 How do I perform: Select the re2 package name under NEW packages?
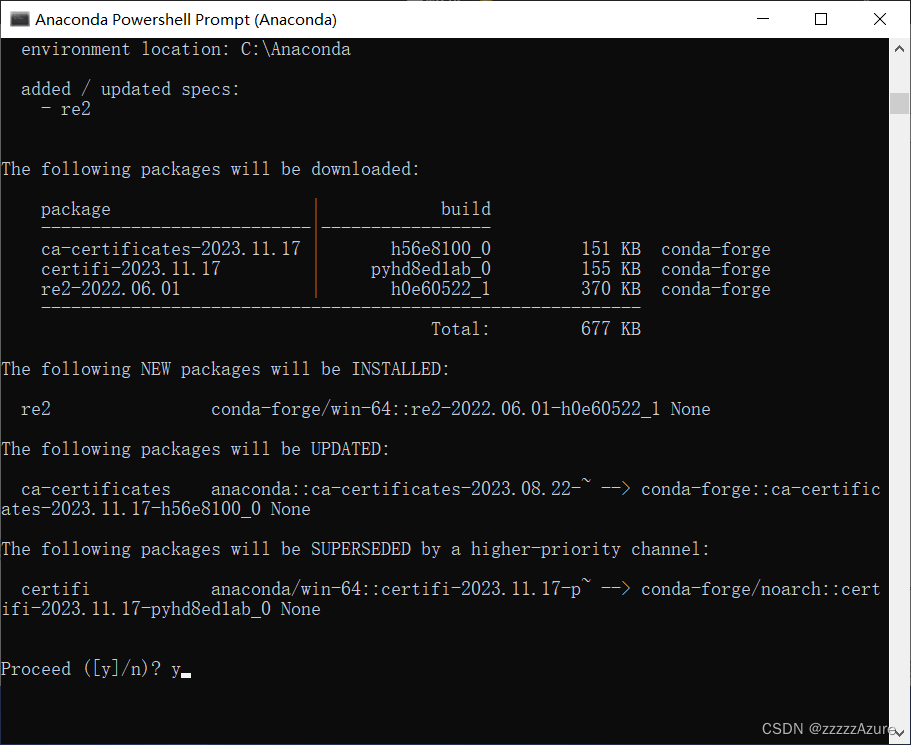point(35,408)
